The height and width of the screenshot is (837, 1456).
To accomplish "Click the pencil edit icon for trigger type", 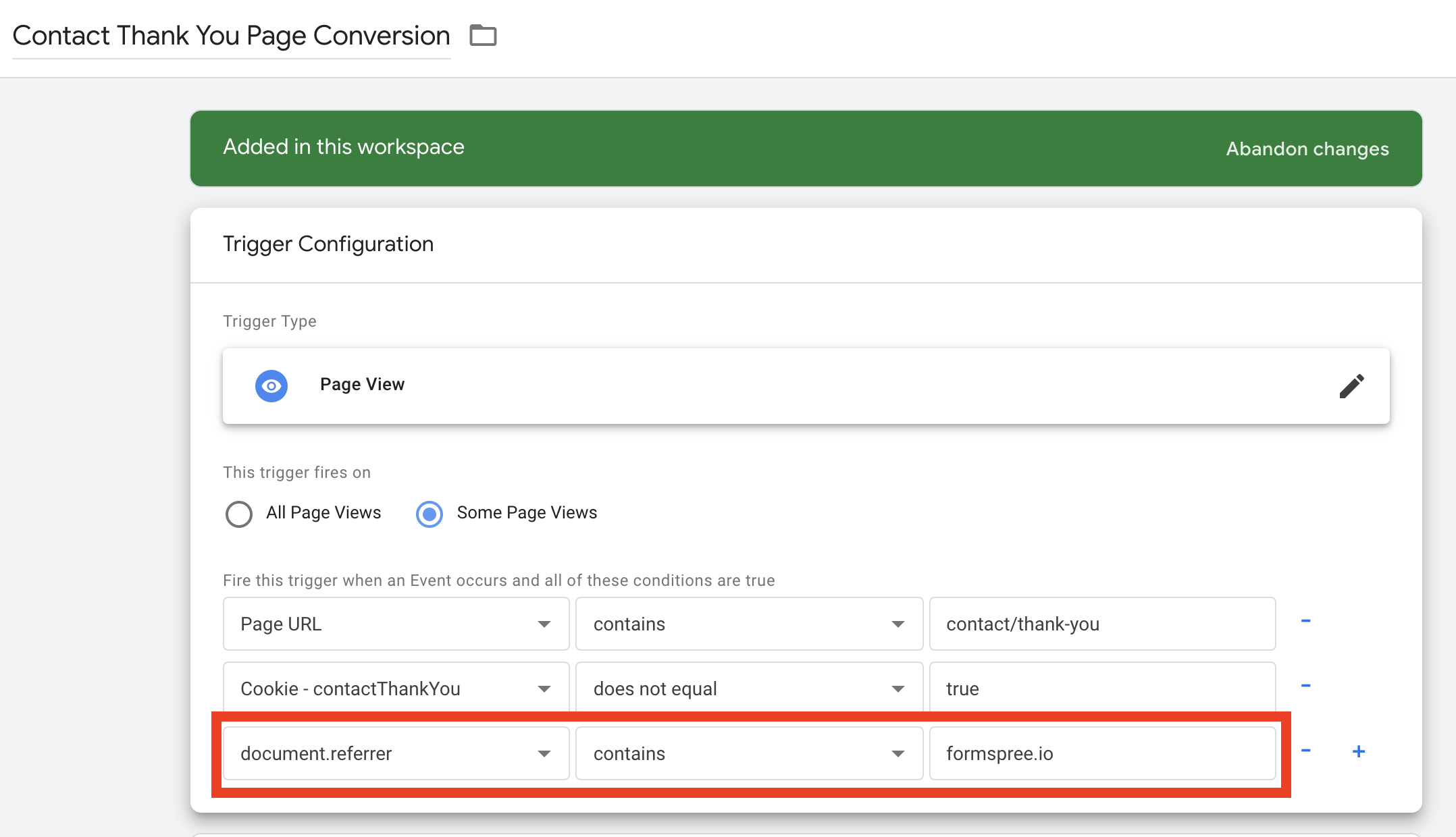I will 1351,386.
